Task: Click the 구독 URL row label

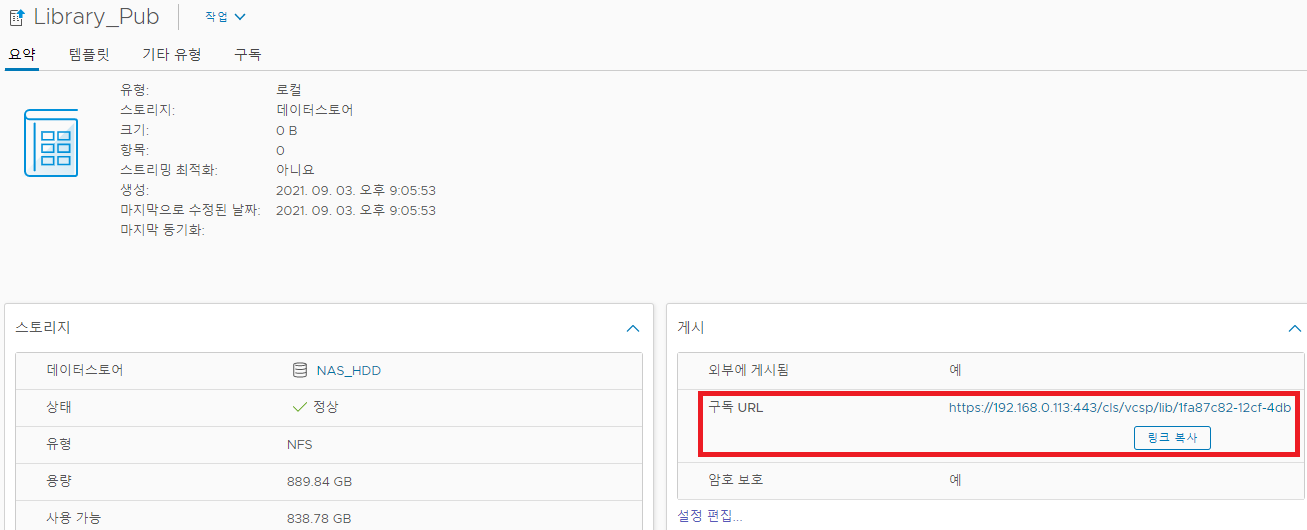Action: pyautogui.click(x=735, y=407)
